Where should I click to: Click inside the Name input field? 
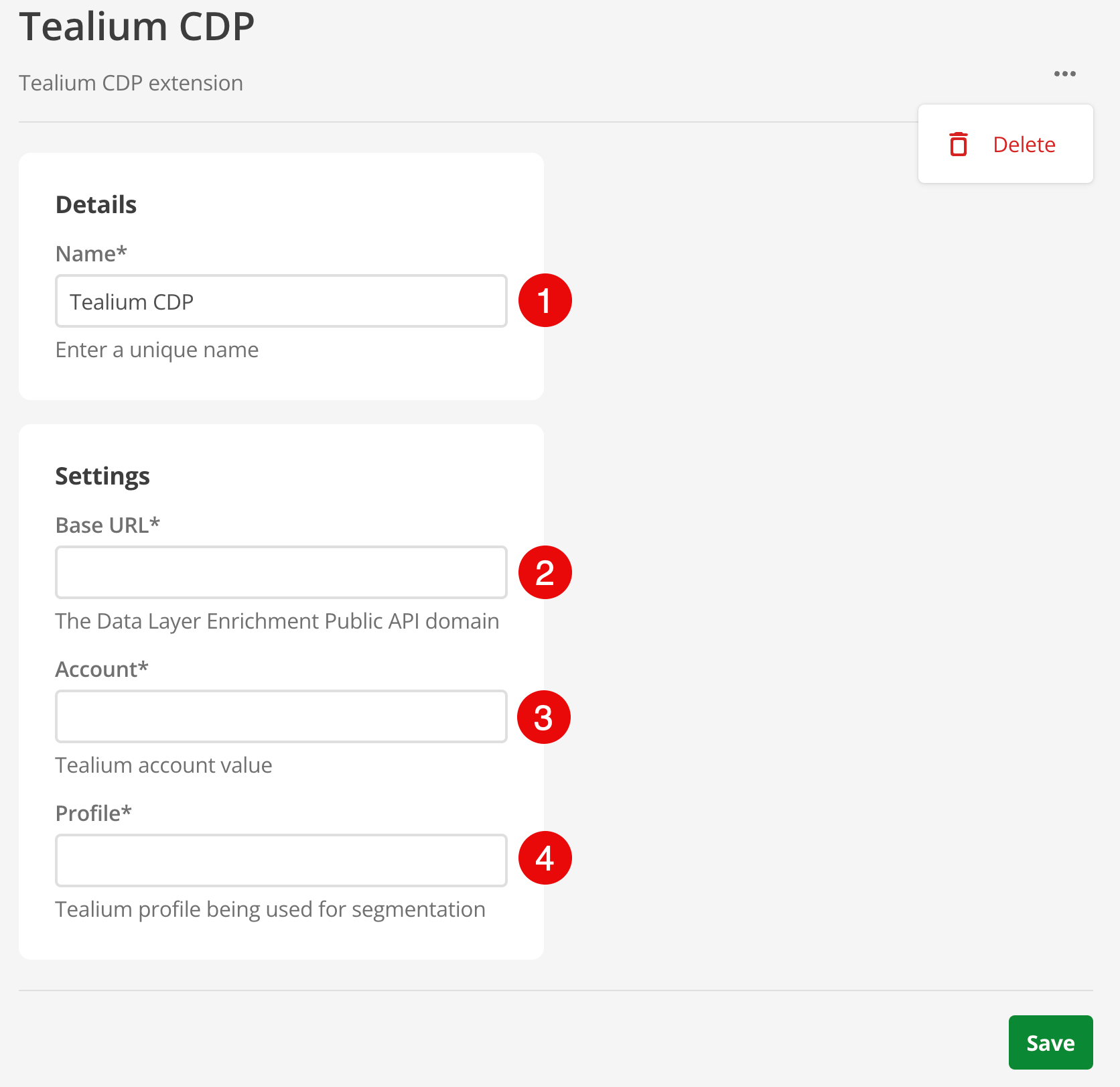pos(281,301)
